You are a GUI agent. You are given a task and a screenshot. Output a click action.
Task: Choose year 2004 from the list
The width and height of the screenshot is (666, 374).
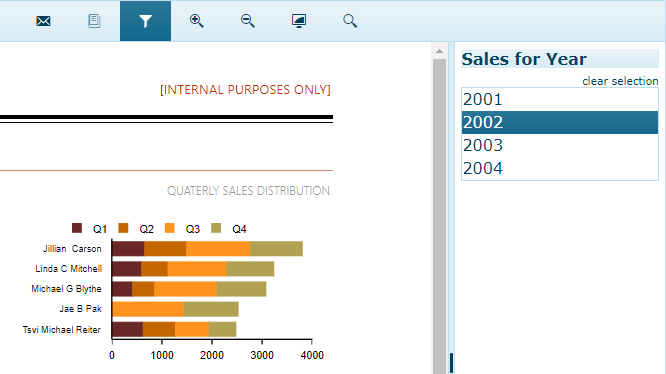[560, 169]
